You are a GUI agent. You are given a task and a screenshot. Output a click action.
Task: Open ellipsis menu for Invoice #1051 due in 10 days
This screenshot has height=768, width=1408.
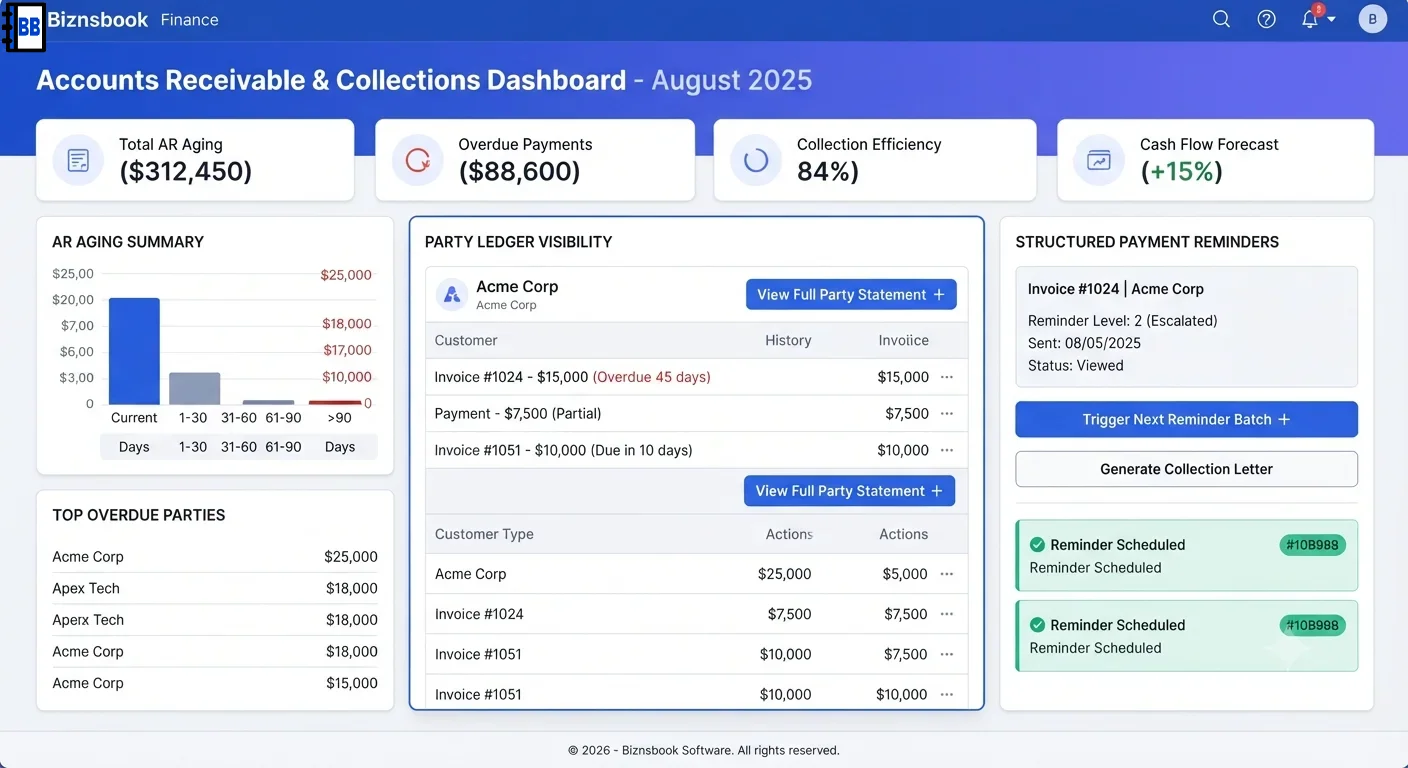[x=947, y=450]
